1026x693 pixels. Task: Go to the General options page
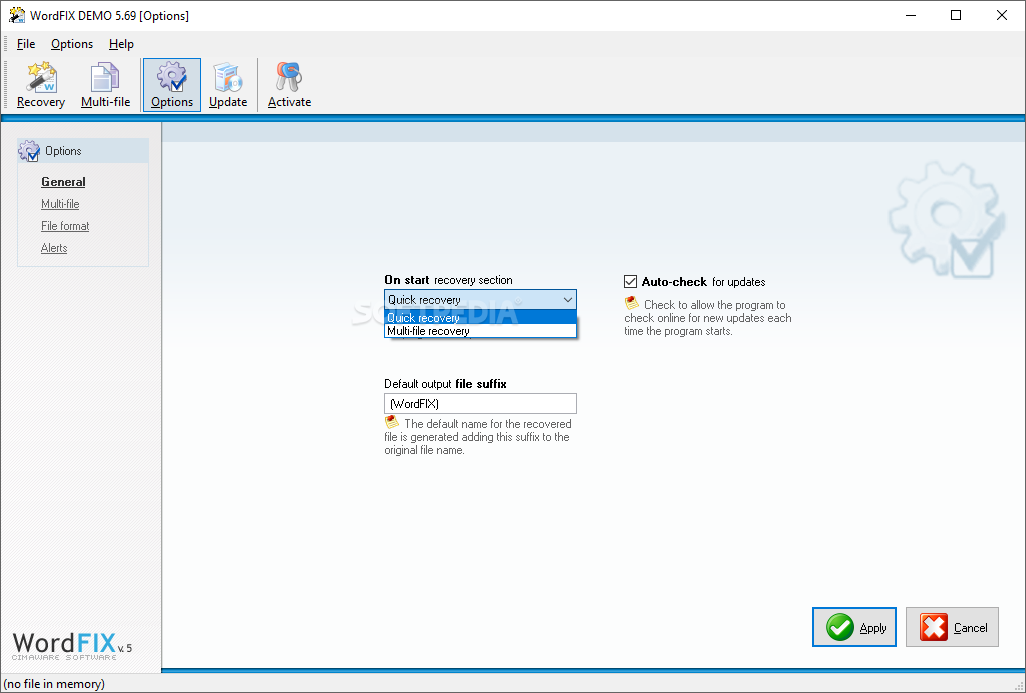pyautogui.click(x=63, y=182)
